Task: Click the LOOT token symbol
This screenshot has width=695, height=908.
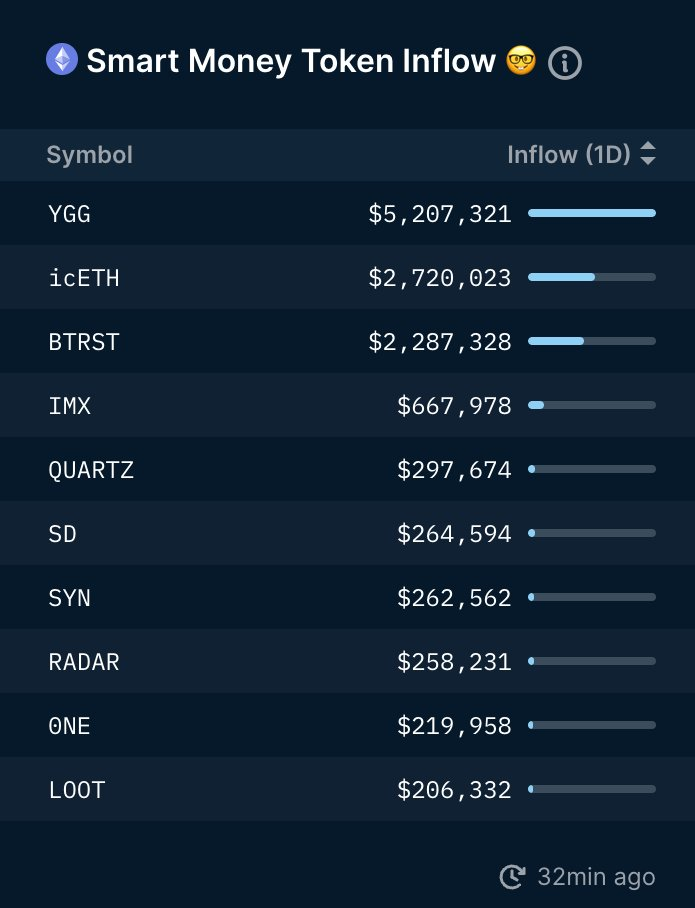Action: click(77, 789)
